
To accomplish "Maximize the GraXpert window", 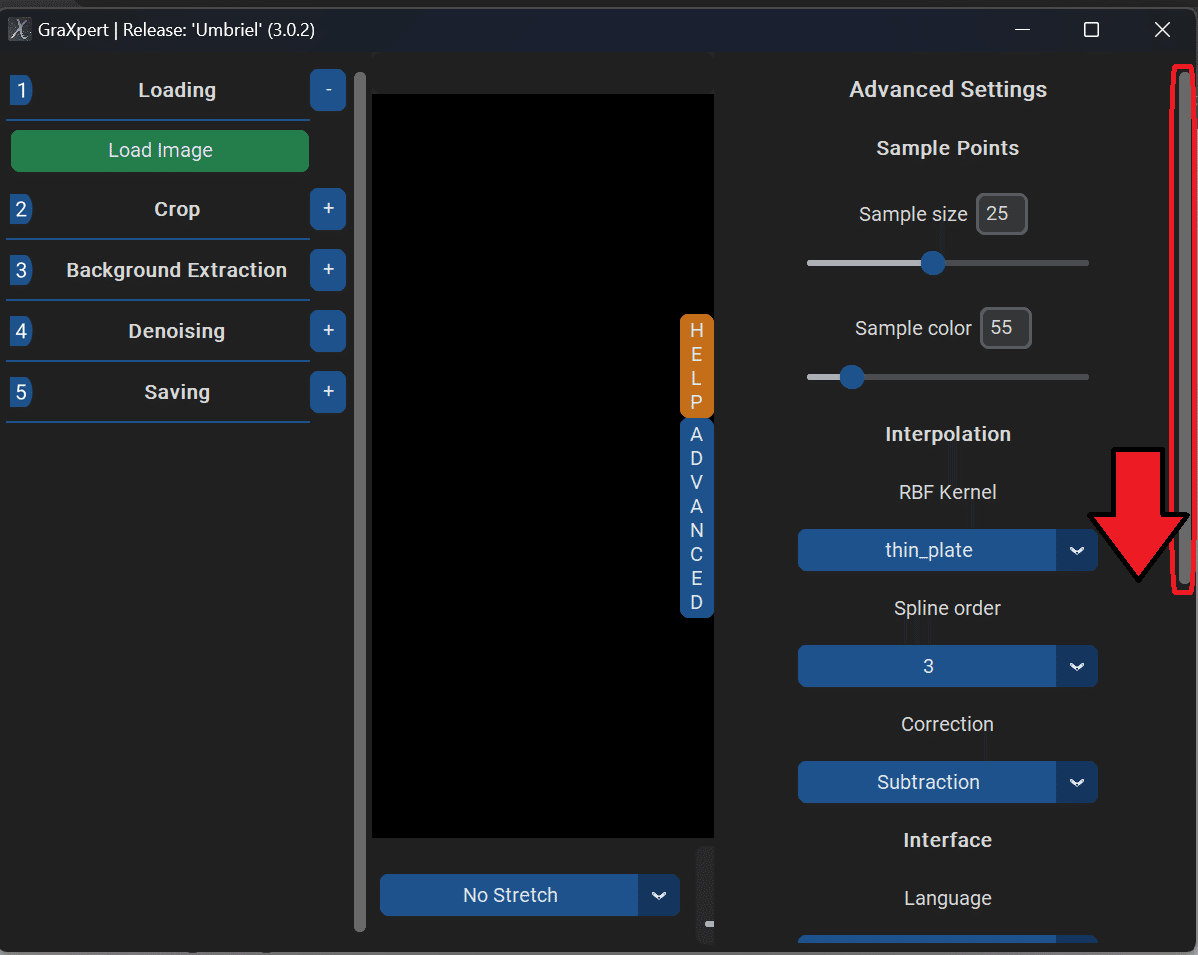I will pyautogui.click(x=1091, y=30).
